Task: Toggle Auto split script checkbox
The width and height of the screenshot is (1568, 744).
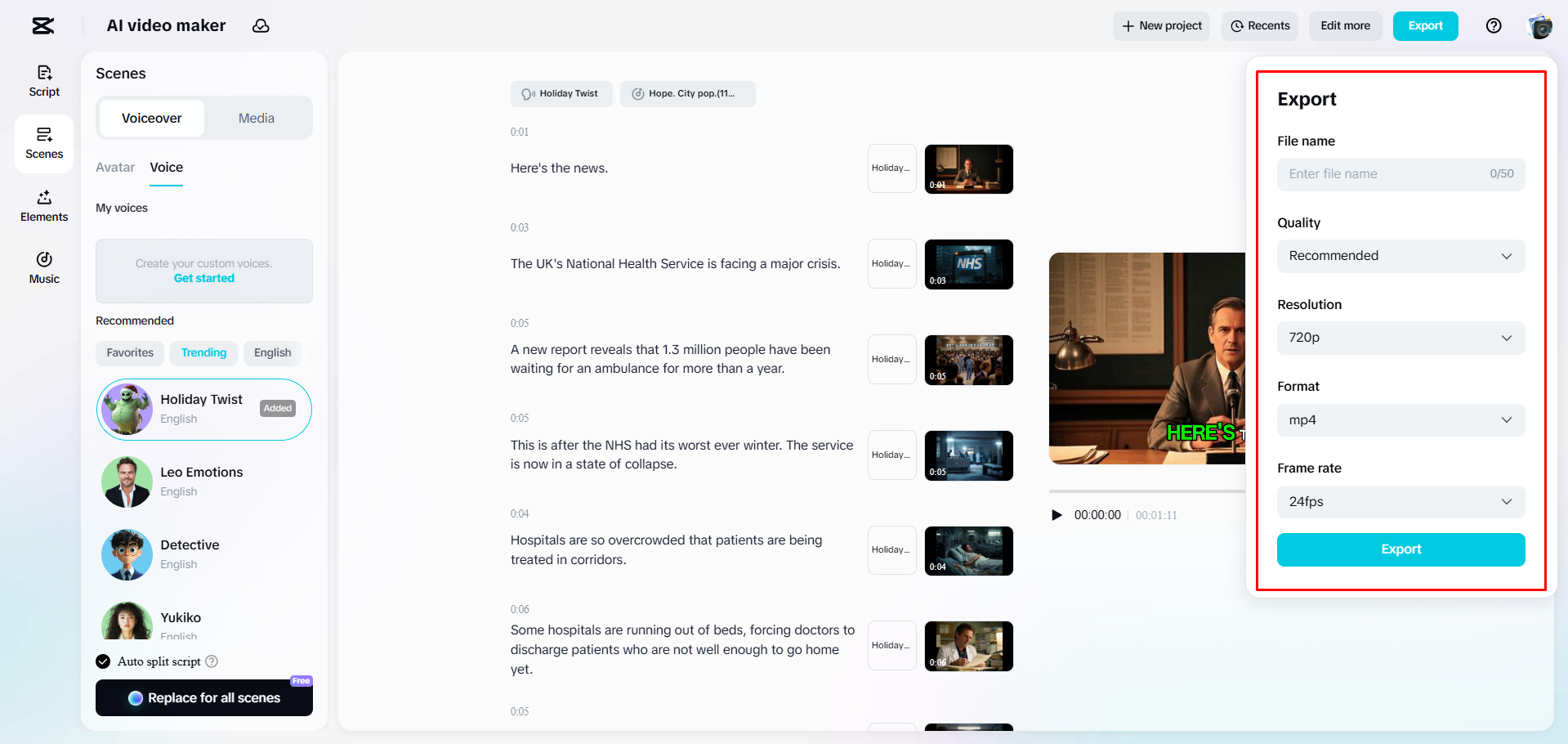Action: (103, 661)
